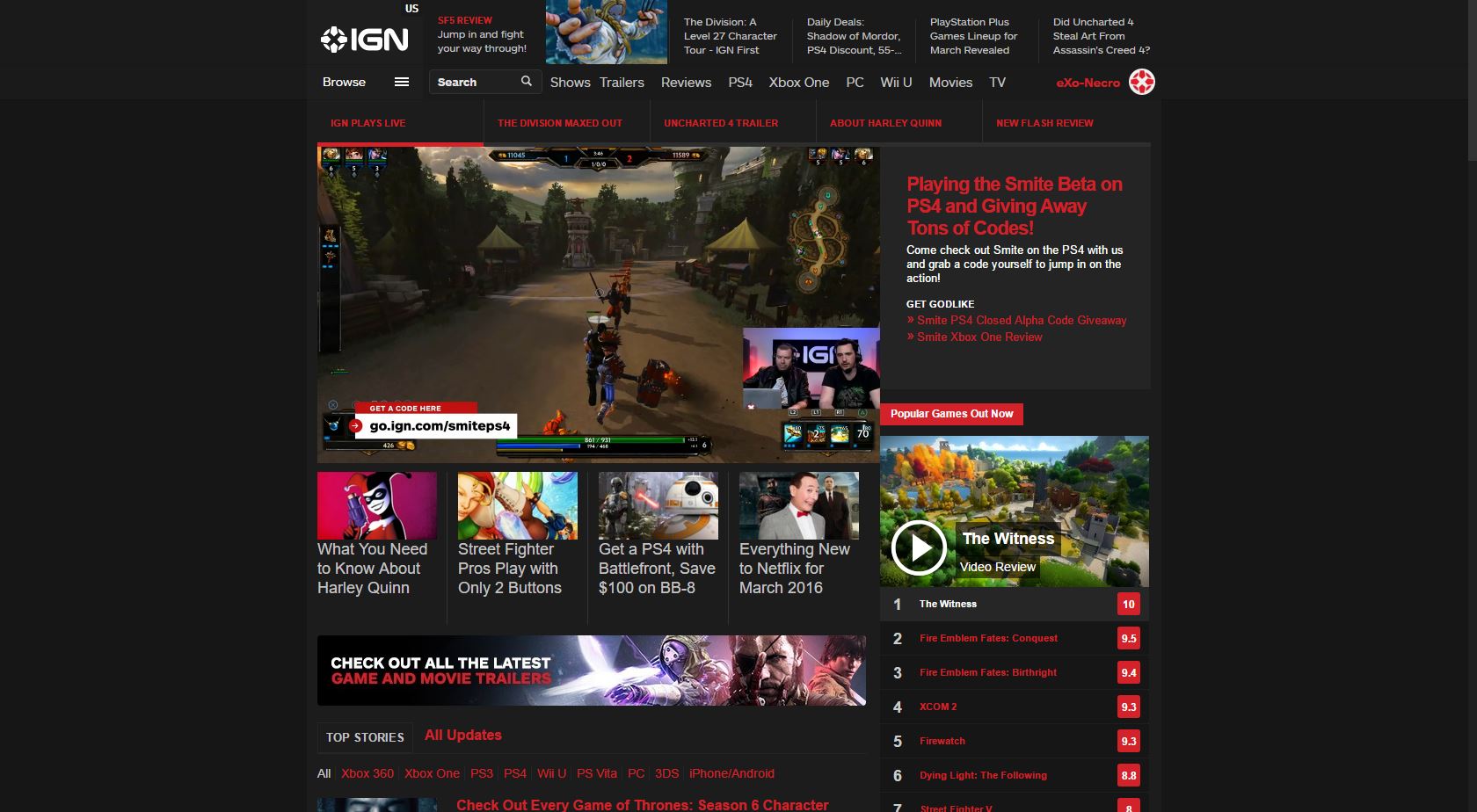This screenshot has width=1477, height=812.
Task: Open the Movies section in the navigation
Action: point(950,82)
